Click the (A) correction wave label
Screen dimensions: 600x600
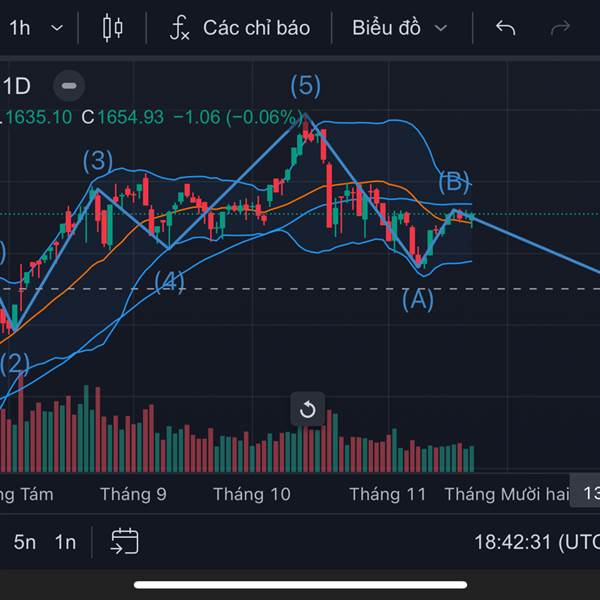tap(417, 298)
